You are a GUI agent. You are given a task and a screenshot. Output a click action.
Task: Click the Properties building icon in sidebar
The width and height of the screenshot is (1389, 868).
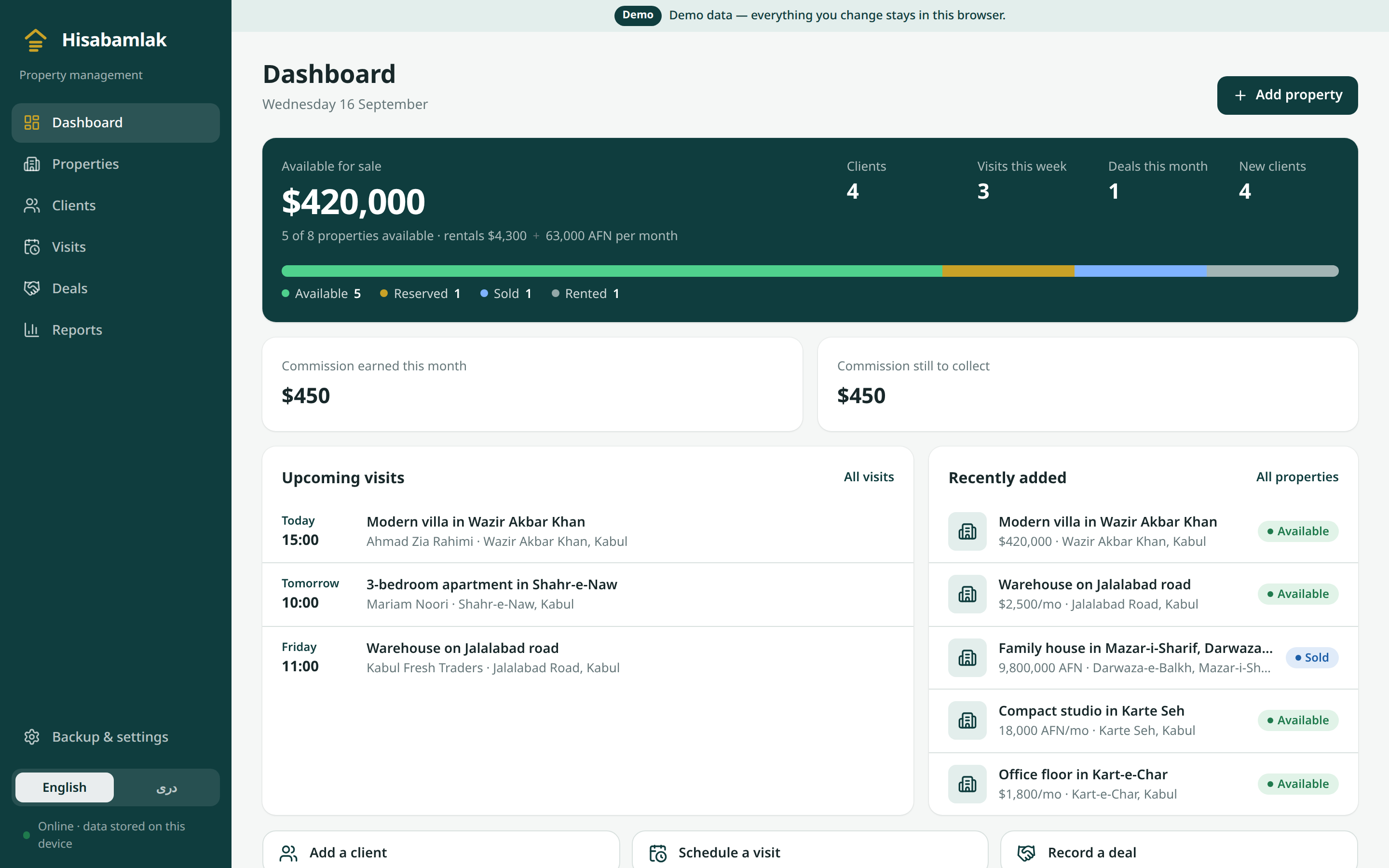coord(31,164)
